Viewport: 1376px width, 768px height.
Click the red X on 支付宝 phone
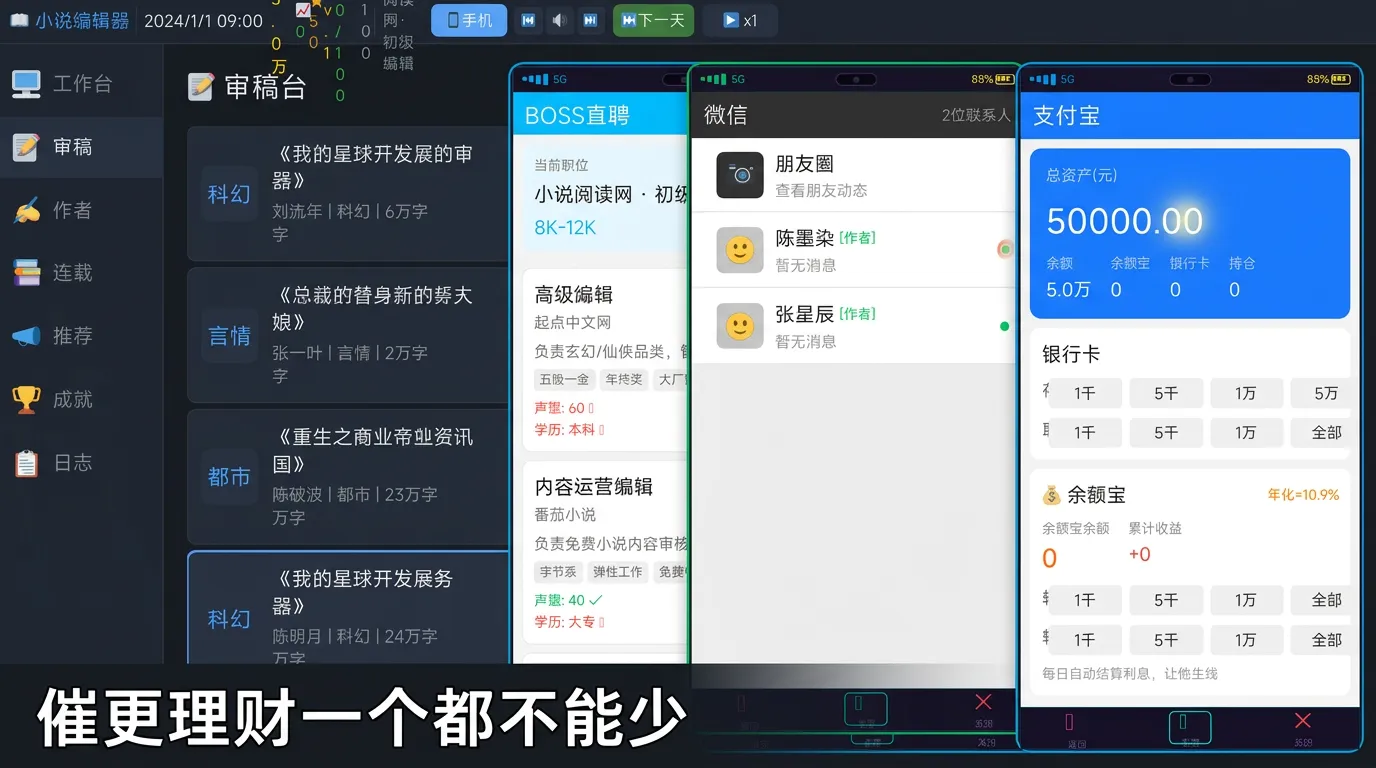tap(1303, 721)
